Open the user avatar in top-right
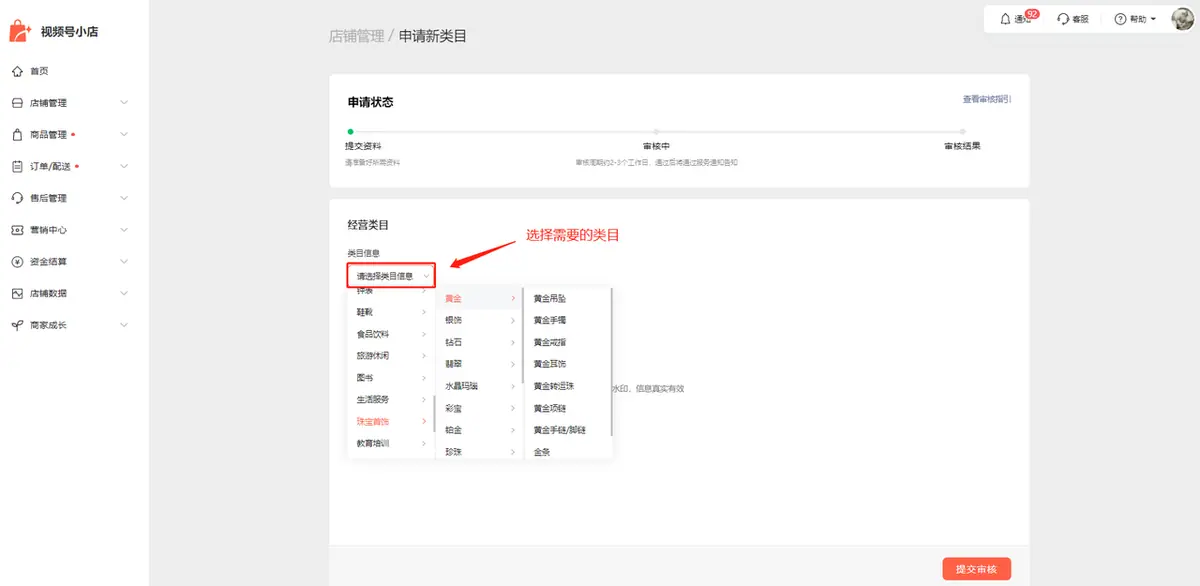 click(x=1183, y=19)
